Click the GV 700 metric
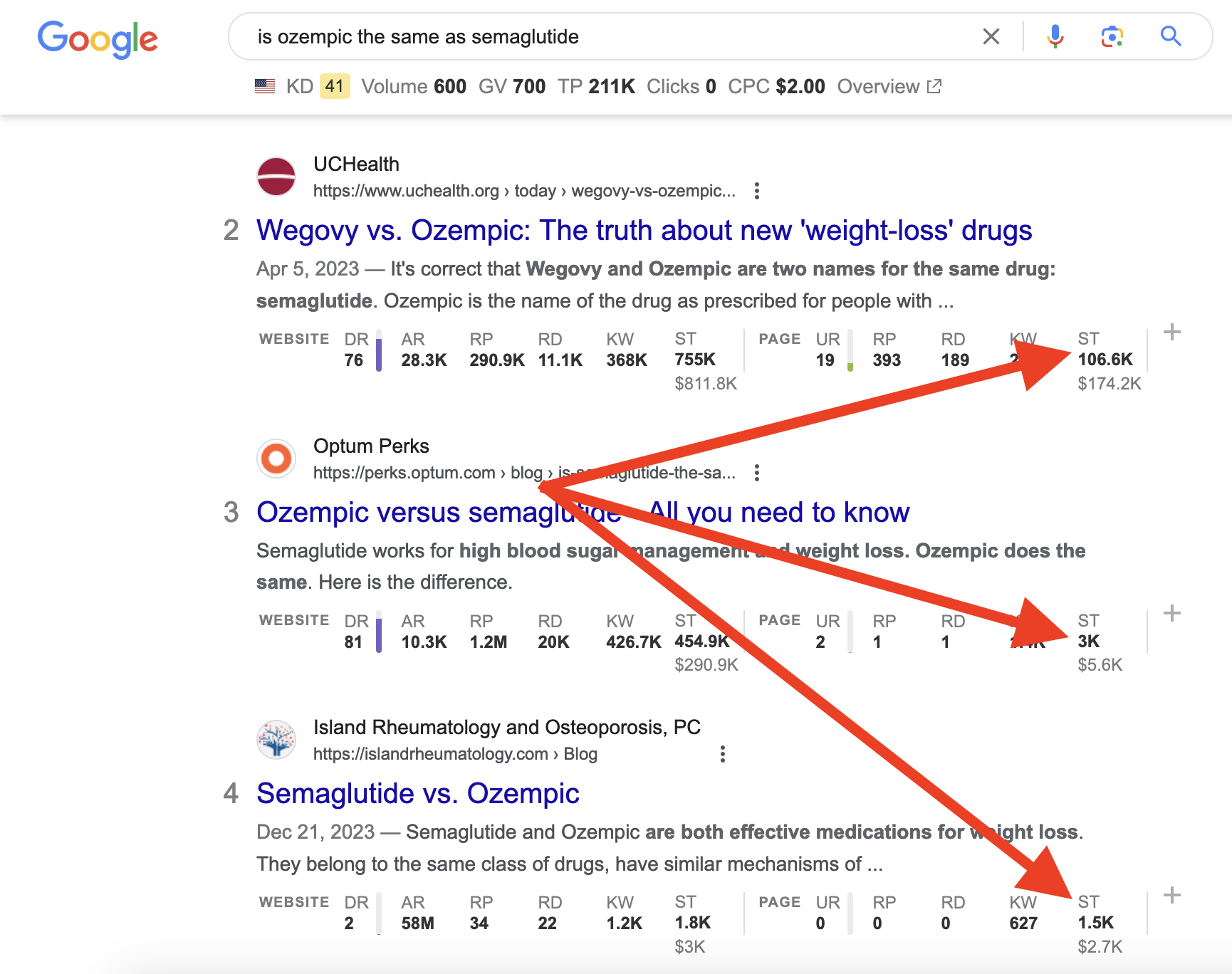The image size is (1232, 974). pos(512,87)
